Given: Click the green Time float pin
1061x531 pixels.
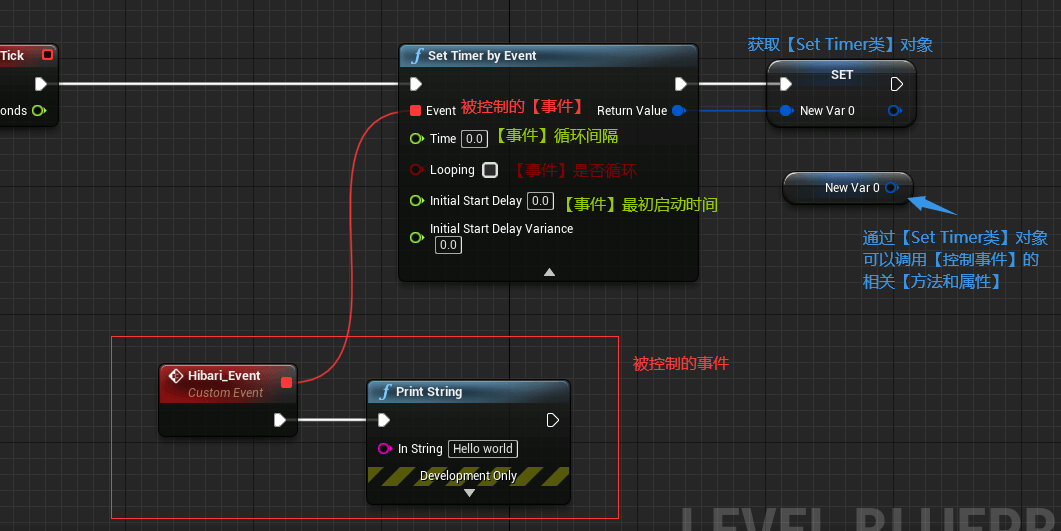Looking at the screenshot, I should 417,139.
